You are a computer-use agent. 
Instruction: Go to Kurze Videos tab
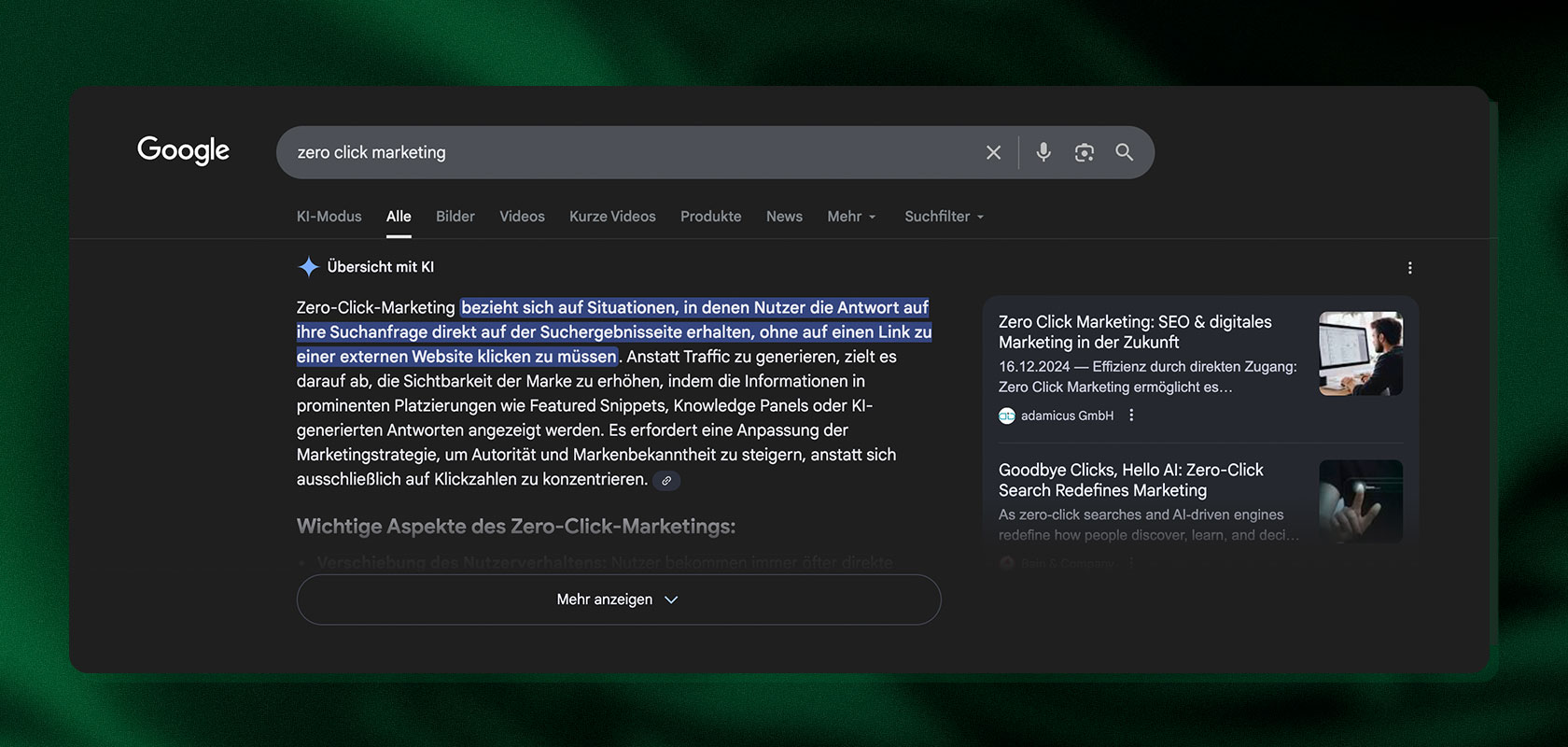612,217
